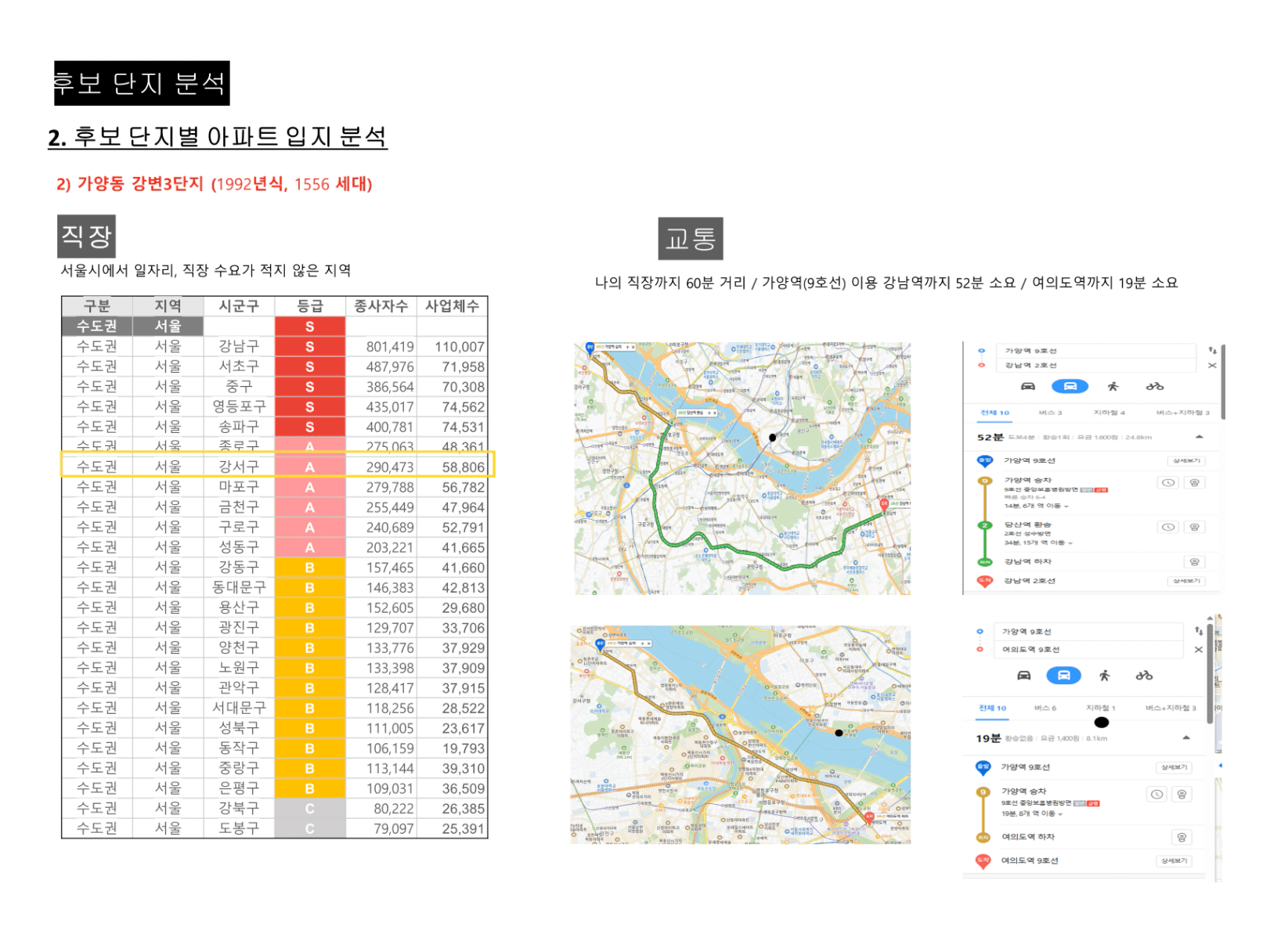The image size is (1270, 952).
Task: Open street view for 가양역 승차, Yeouido route
Action: coord(1182,794)
